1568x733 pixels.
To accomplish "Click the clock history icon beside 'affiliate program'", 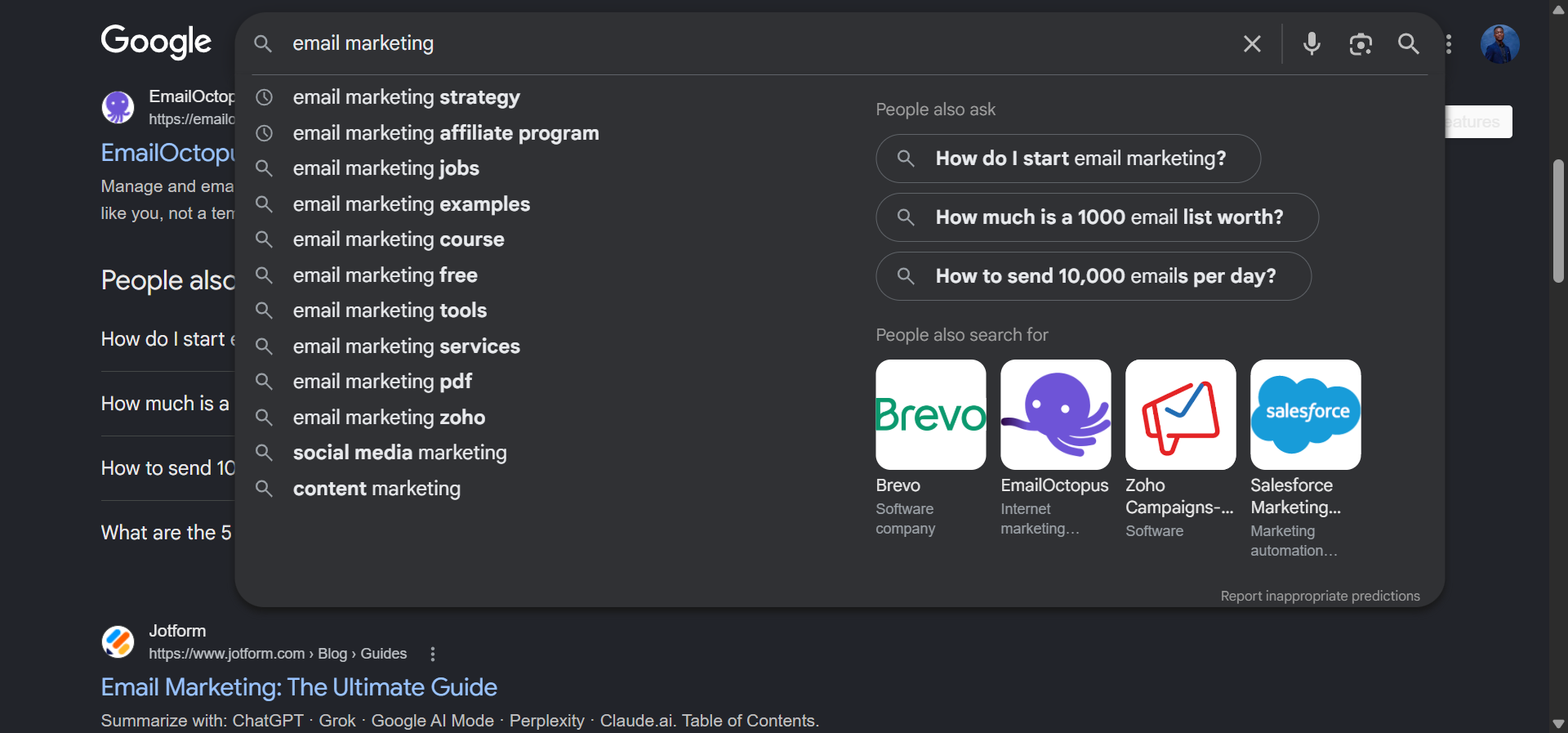I will pos(264,133).
